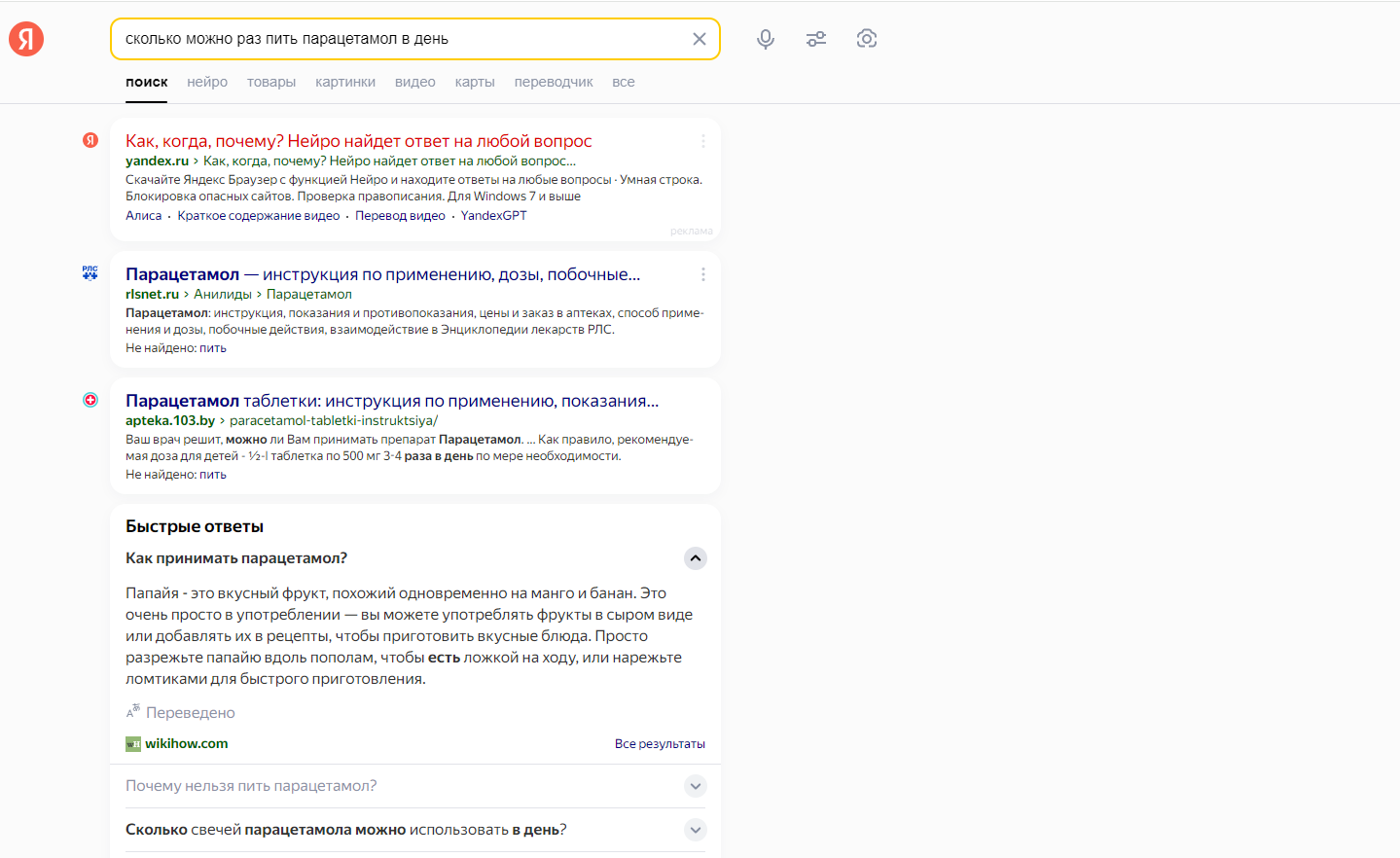Open the Анилиды breadcrumb link
Screen dimensions: 1400x858
point(223,294)
